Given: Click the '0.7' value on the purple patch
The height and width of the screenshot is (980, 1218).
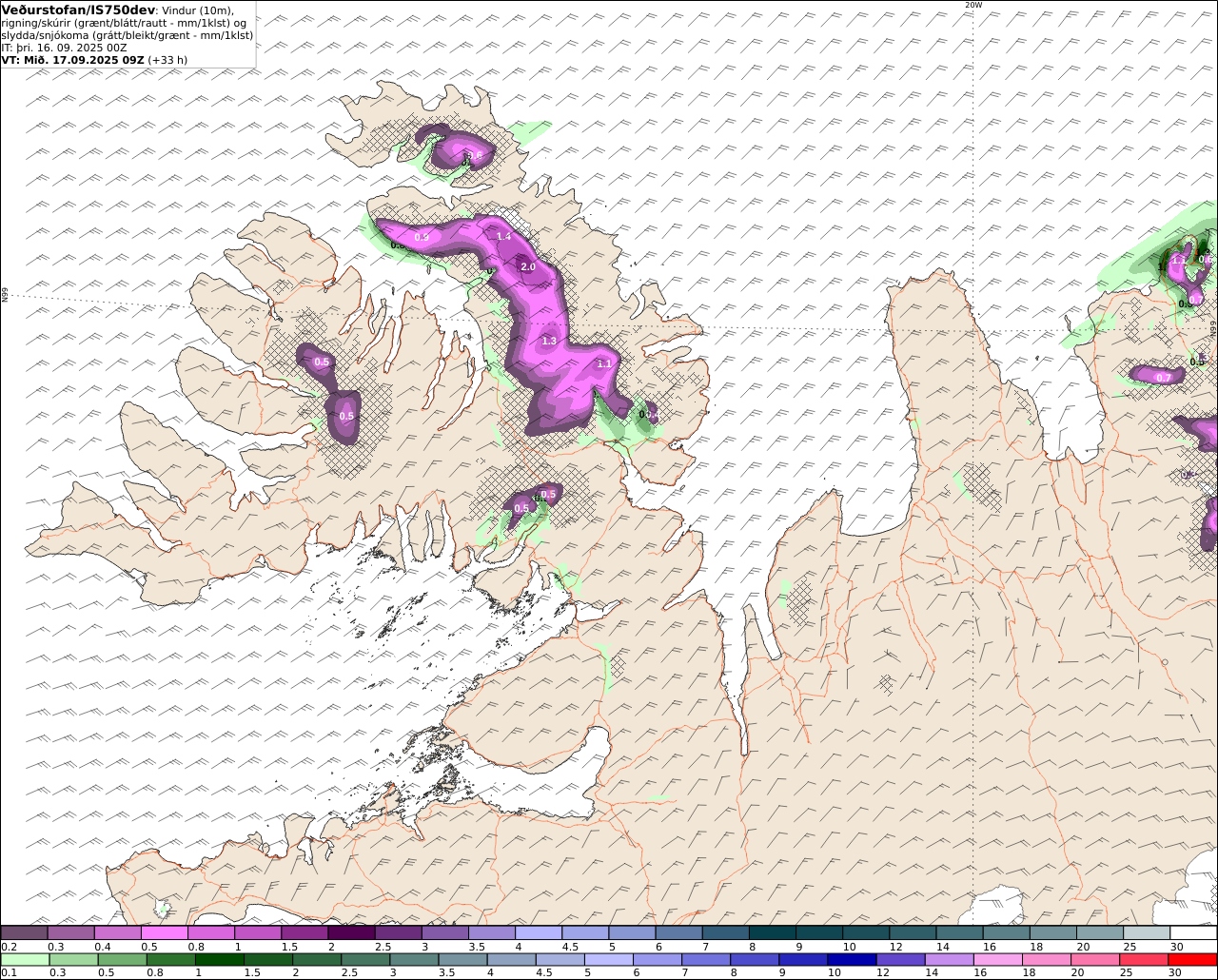Looking at the screenshot, I should [x=1164, y=378].
